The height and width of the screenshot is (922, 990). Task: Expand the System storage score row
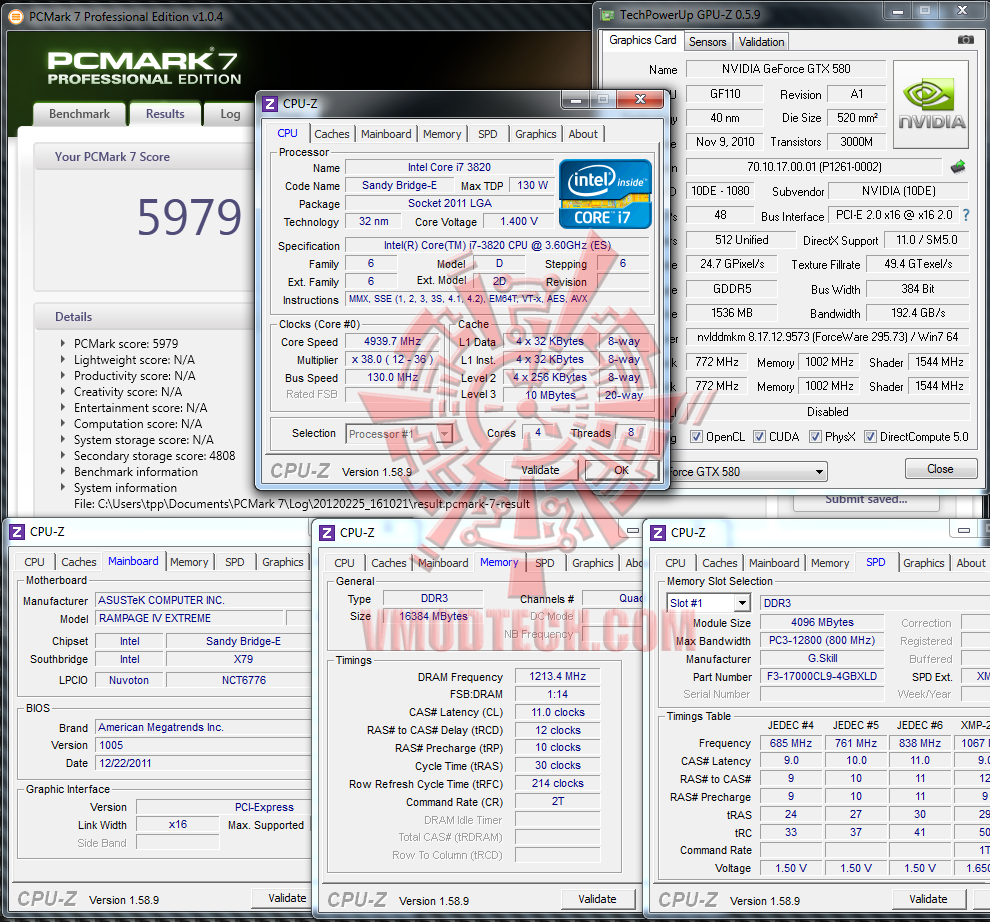point(63,440)
